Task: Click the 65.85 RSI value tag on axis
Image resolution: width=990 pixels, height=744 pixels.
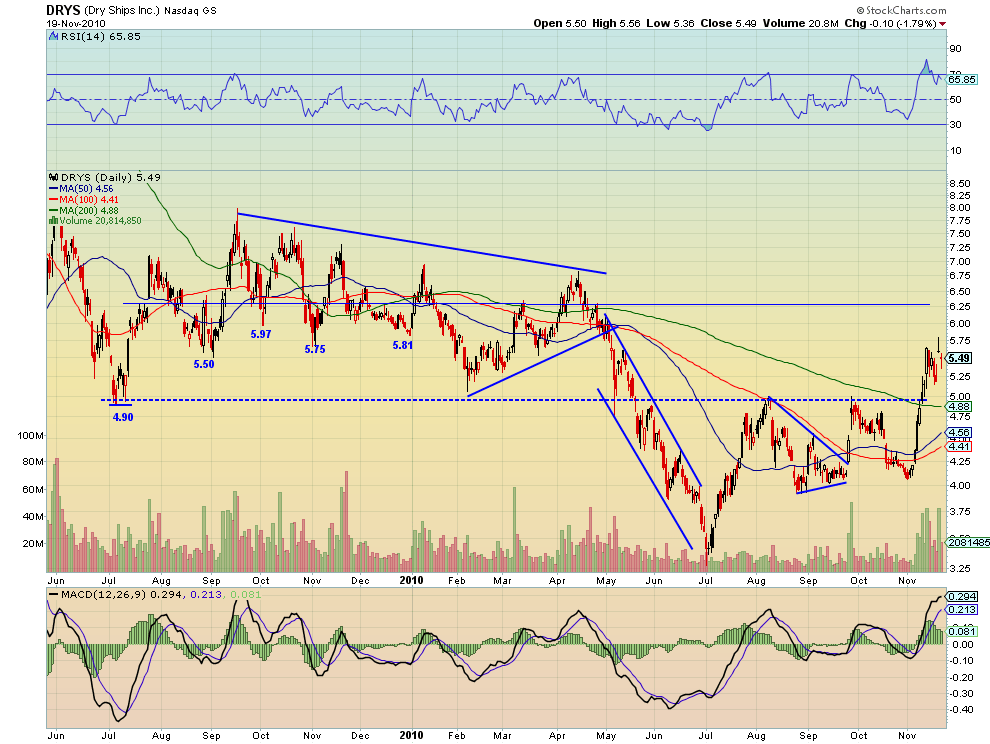Action: click(962, 80)
